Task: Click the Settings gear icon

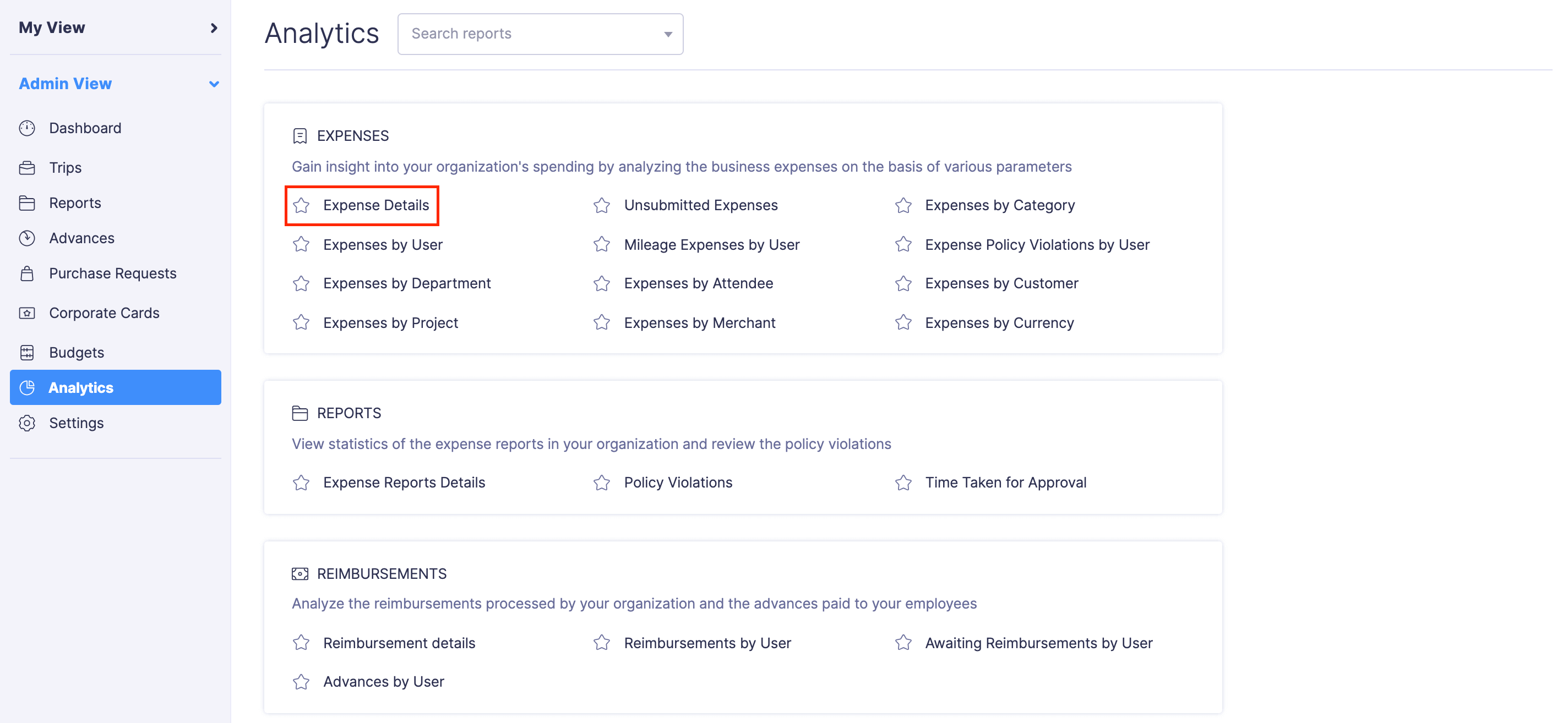Action: click(28, 423)
